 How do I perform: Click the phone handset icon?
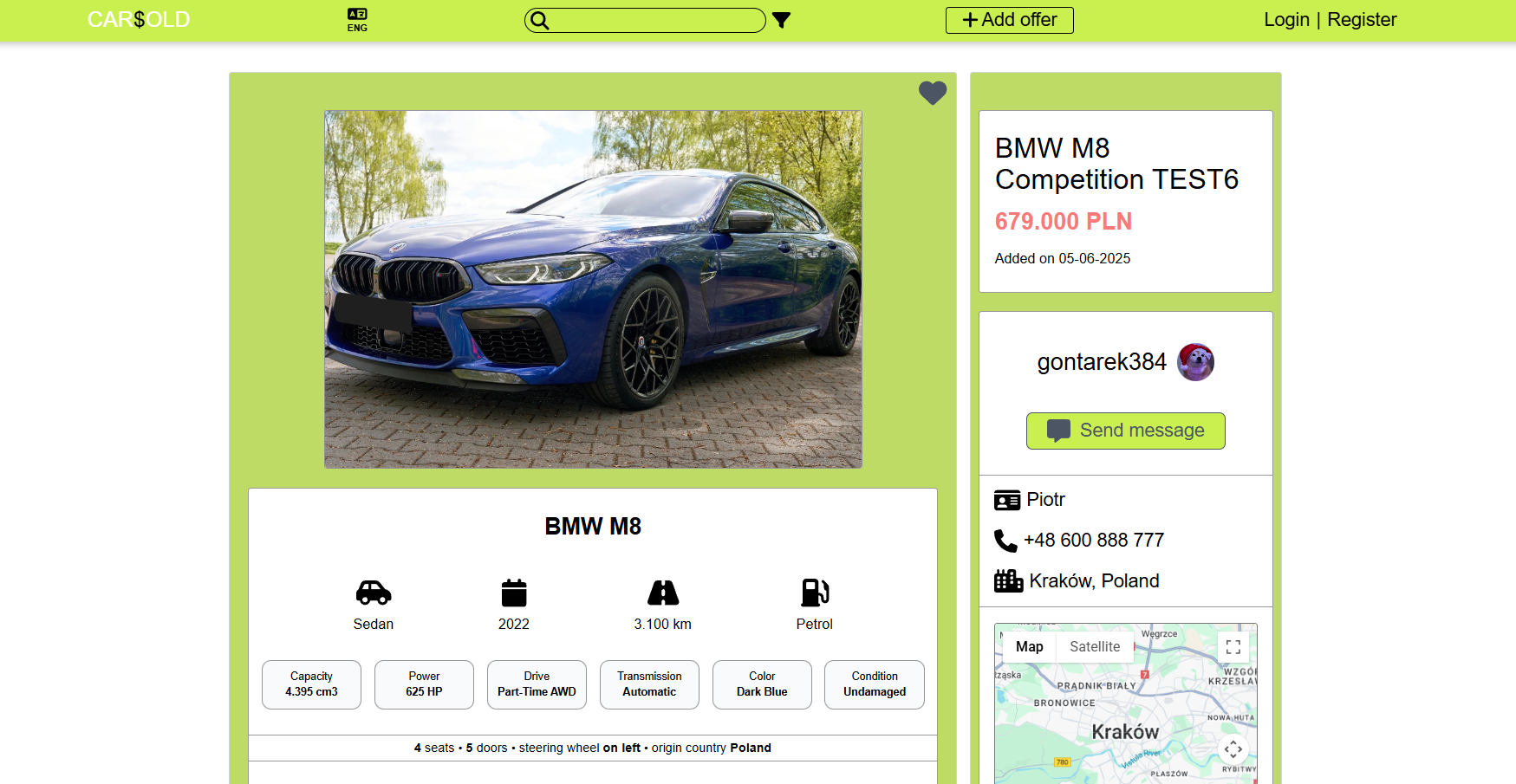click(x=1005, y=541)
